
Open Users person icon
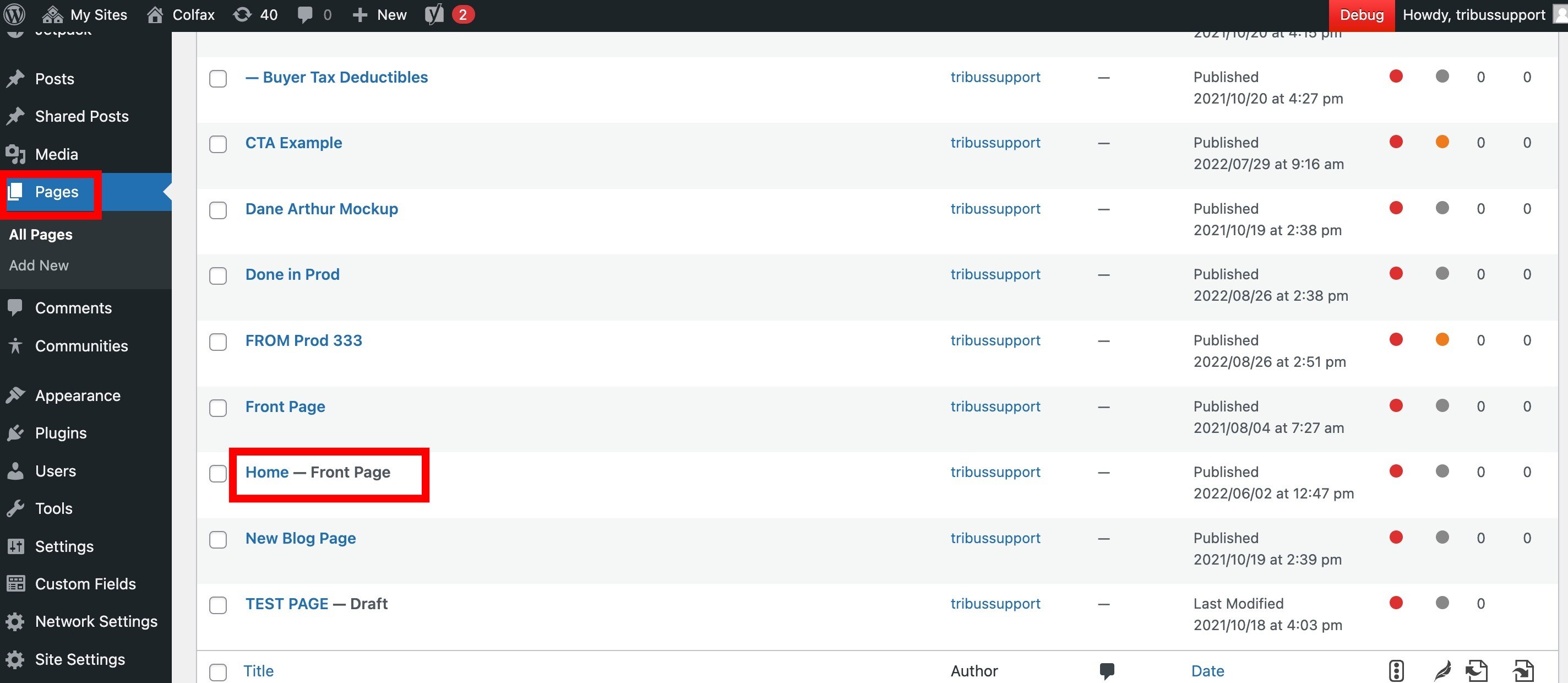tap(15, 471)
